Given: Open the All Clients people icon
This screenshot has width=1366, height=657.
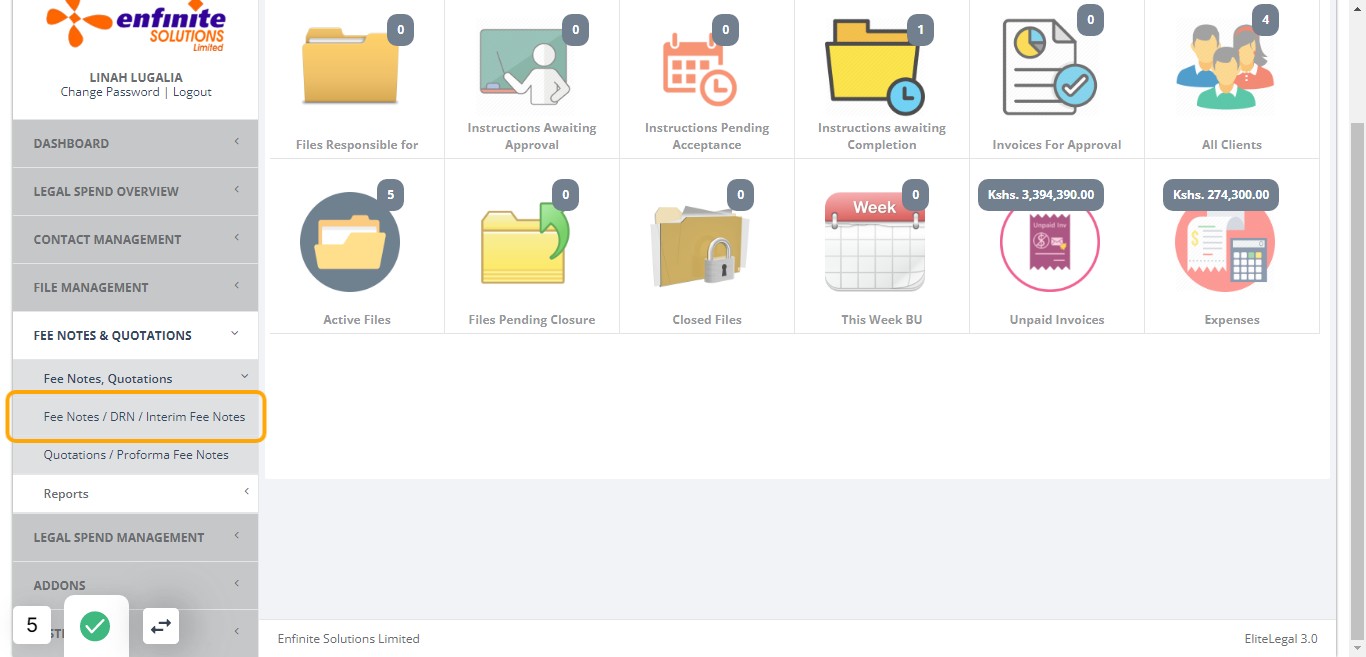Looking at the screenshot, I should point(1225,68).
